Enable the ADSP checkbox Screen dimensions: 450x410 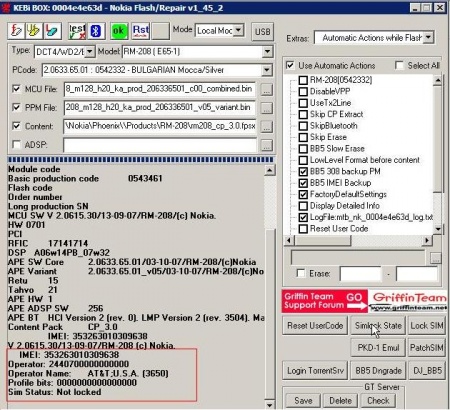[x=16, y=145]
